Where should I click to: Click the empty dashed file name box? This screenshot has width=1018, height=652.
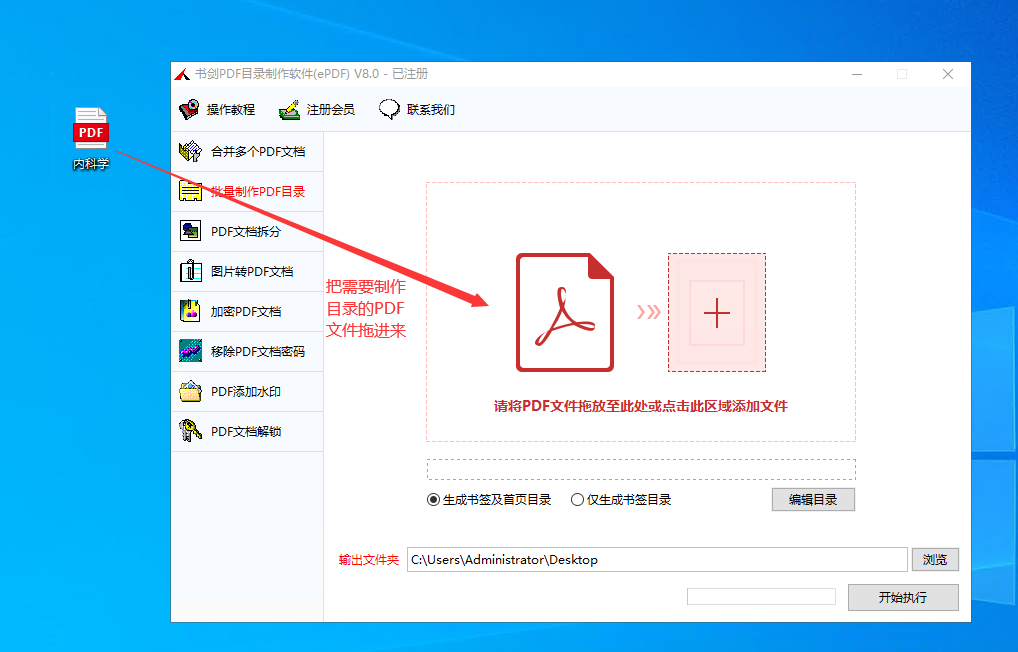click(641, 470)
